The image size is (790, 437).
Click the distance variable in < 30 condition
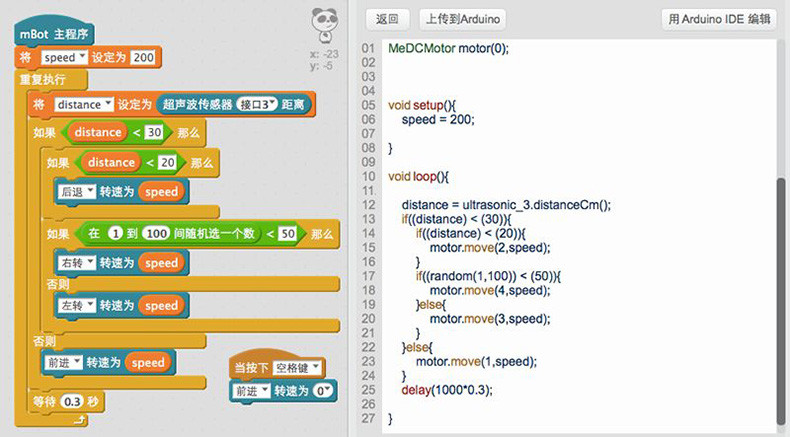(98, 133)
